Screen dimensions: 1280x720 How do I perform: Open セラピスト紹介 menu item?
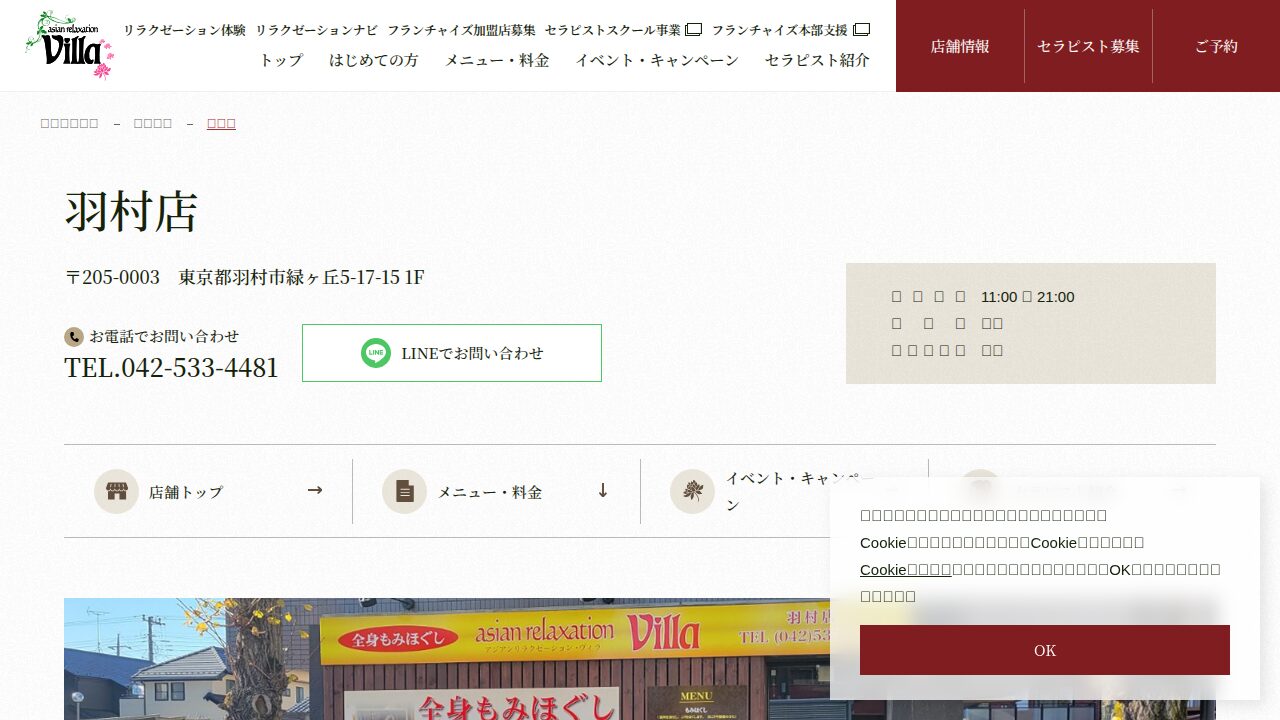click(x=817, y=60)
